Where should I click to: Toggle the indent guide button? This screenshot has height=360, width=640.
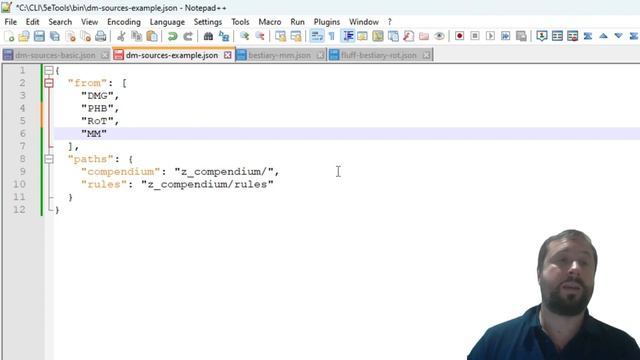click(x=347, y=36)
